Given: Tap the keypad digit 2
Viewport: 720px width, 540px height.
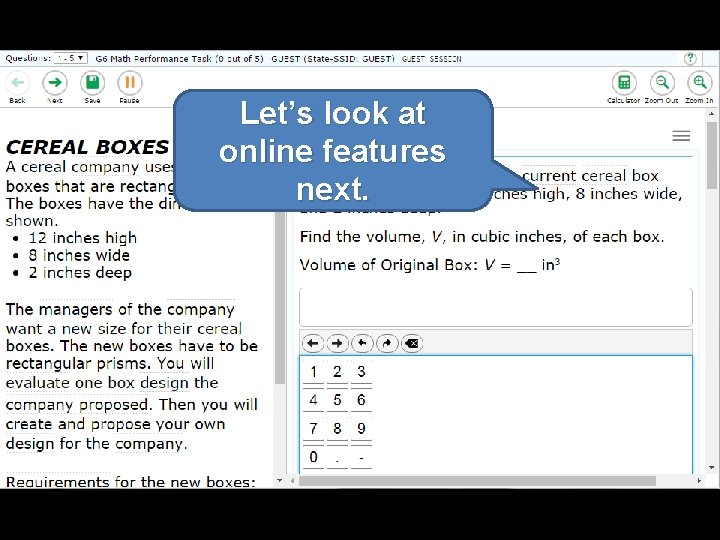Looking at the screenshot, I should point(337,371).
